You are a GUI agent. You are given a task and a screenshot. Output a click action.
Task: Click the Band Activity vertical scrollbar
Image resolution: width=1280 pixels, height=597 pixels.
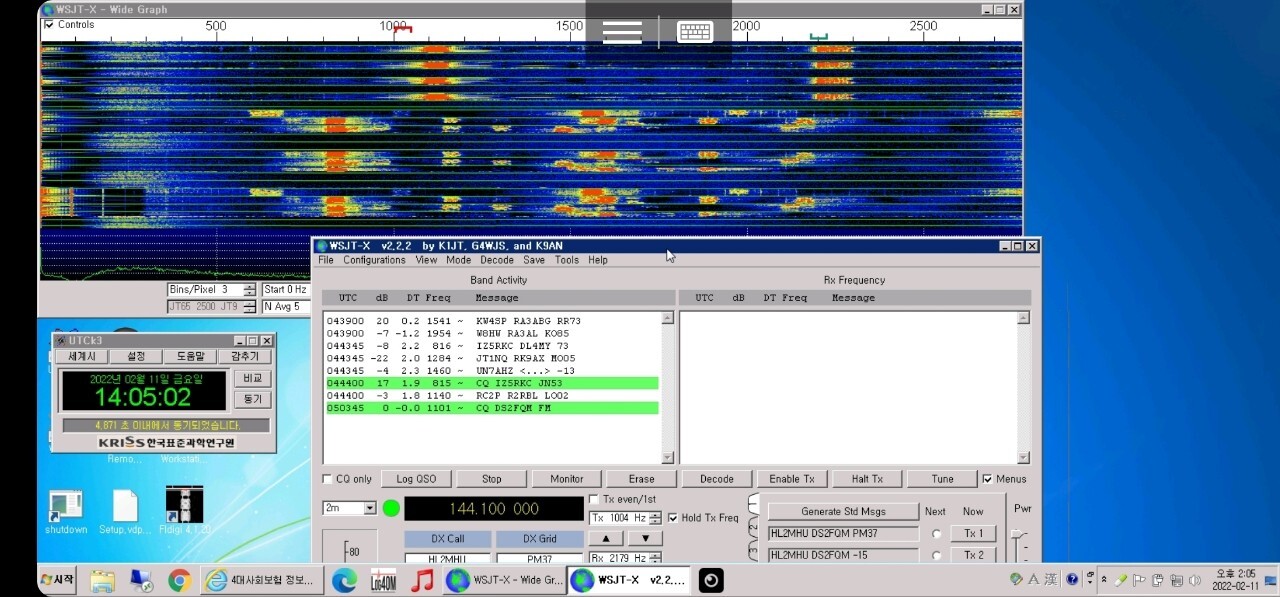pyautogui.click(x=668, y=388)
